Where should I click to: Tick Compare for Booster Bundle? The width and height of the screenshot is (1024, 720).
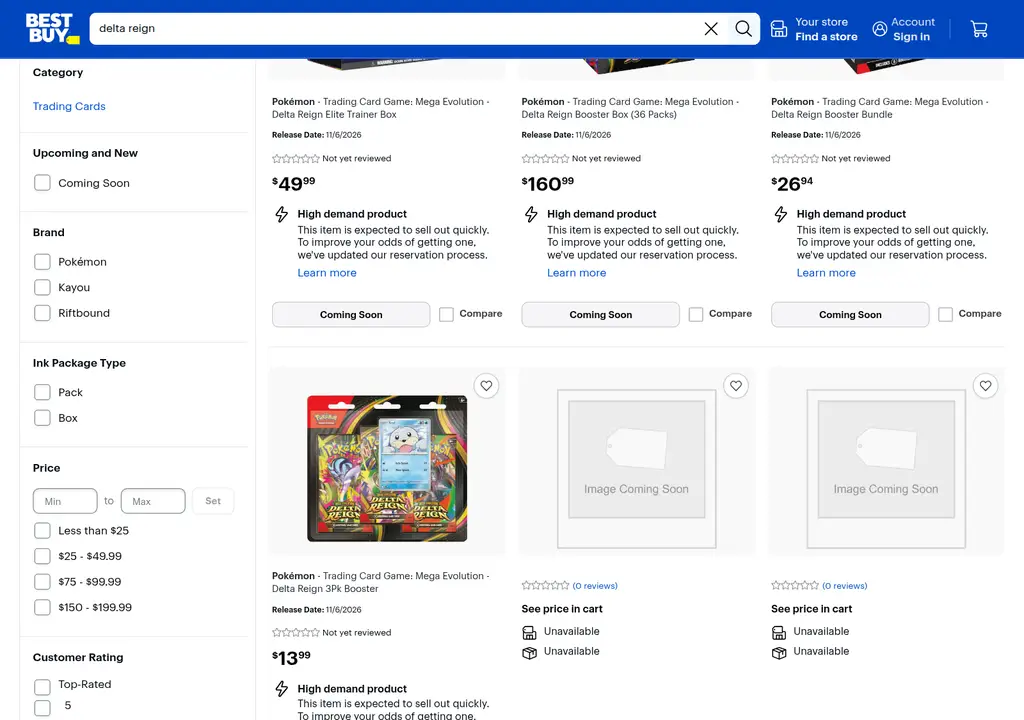pyautogui.click(x=945, y=315)
